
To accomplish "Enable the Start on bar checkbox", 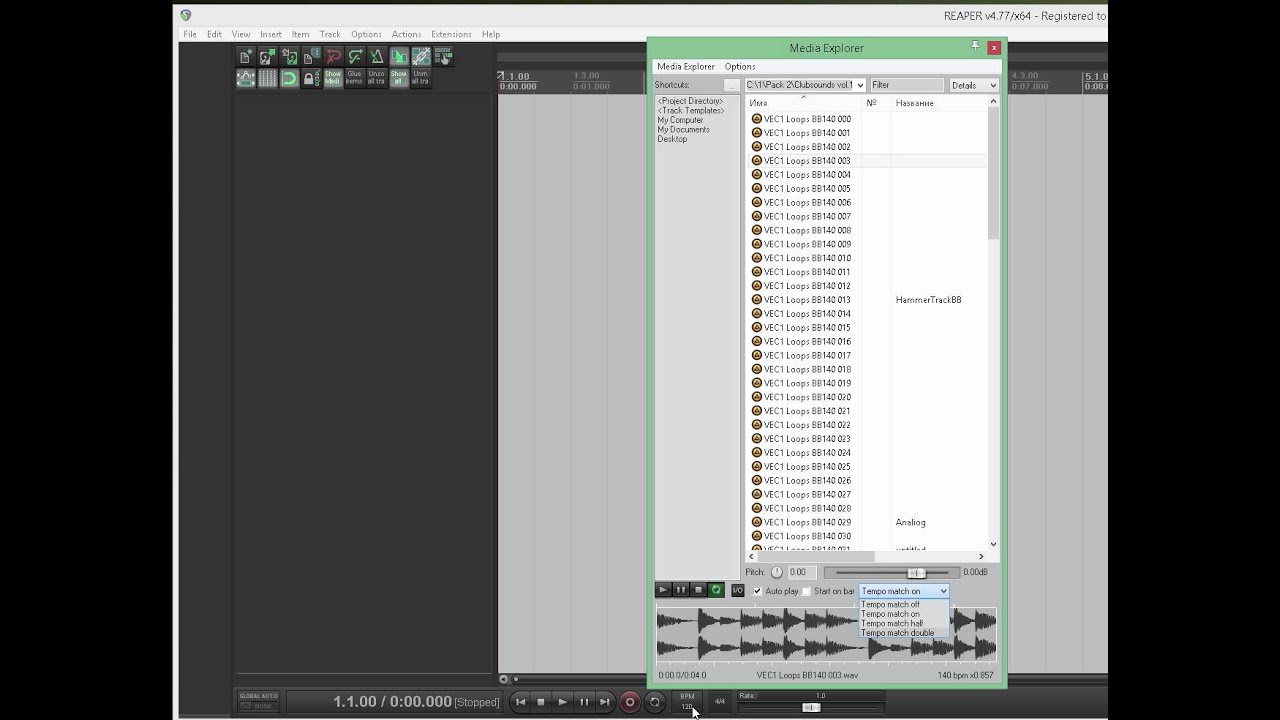I will pos(806,591).
